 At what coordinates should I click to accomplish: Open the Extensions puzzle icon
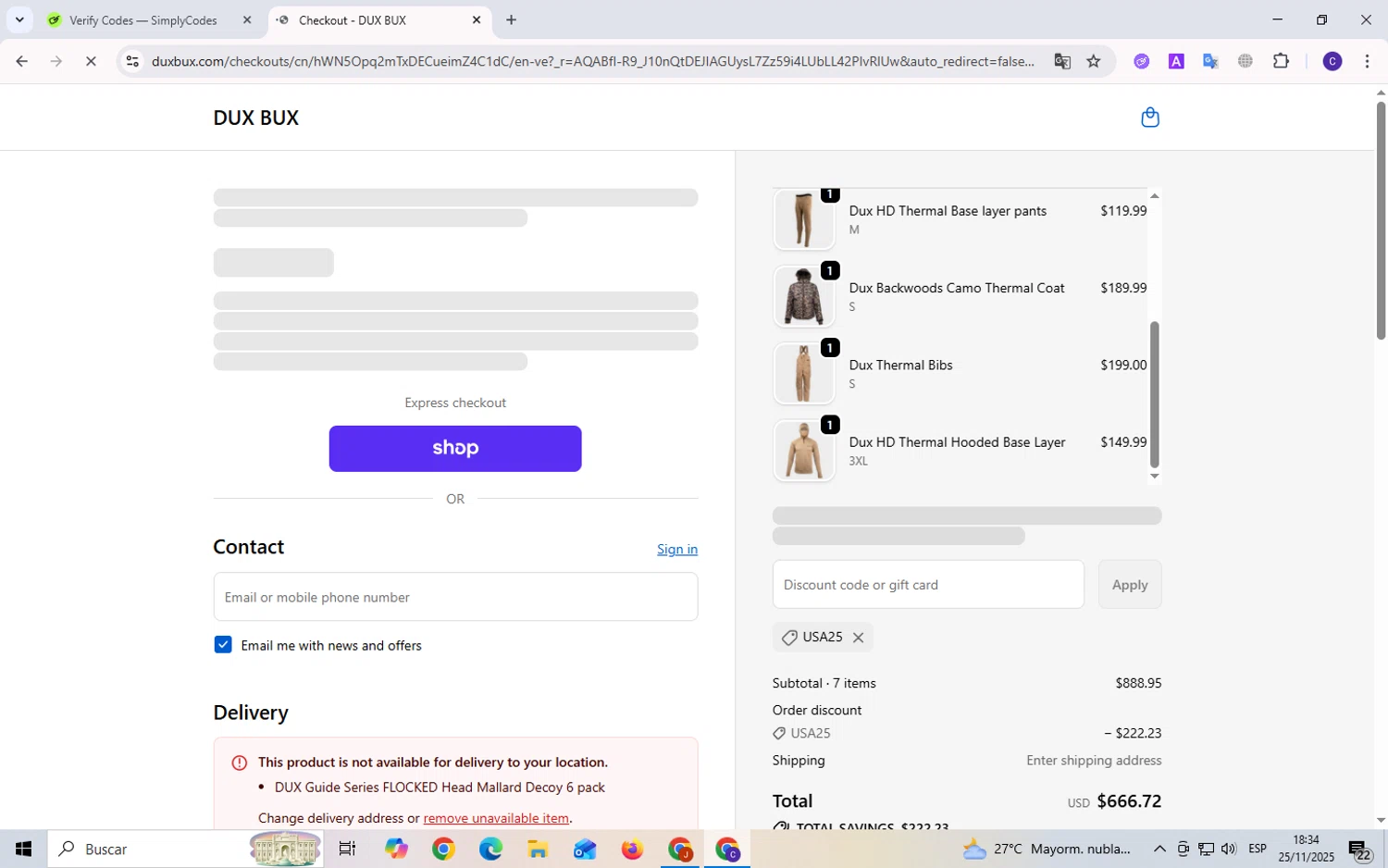click(1281, 61)
